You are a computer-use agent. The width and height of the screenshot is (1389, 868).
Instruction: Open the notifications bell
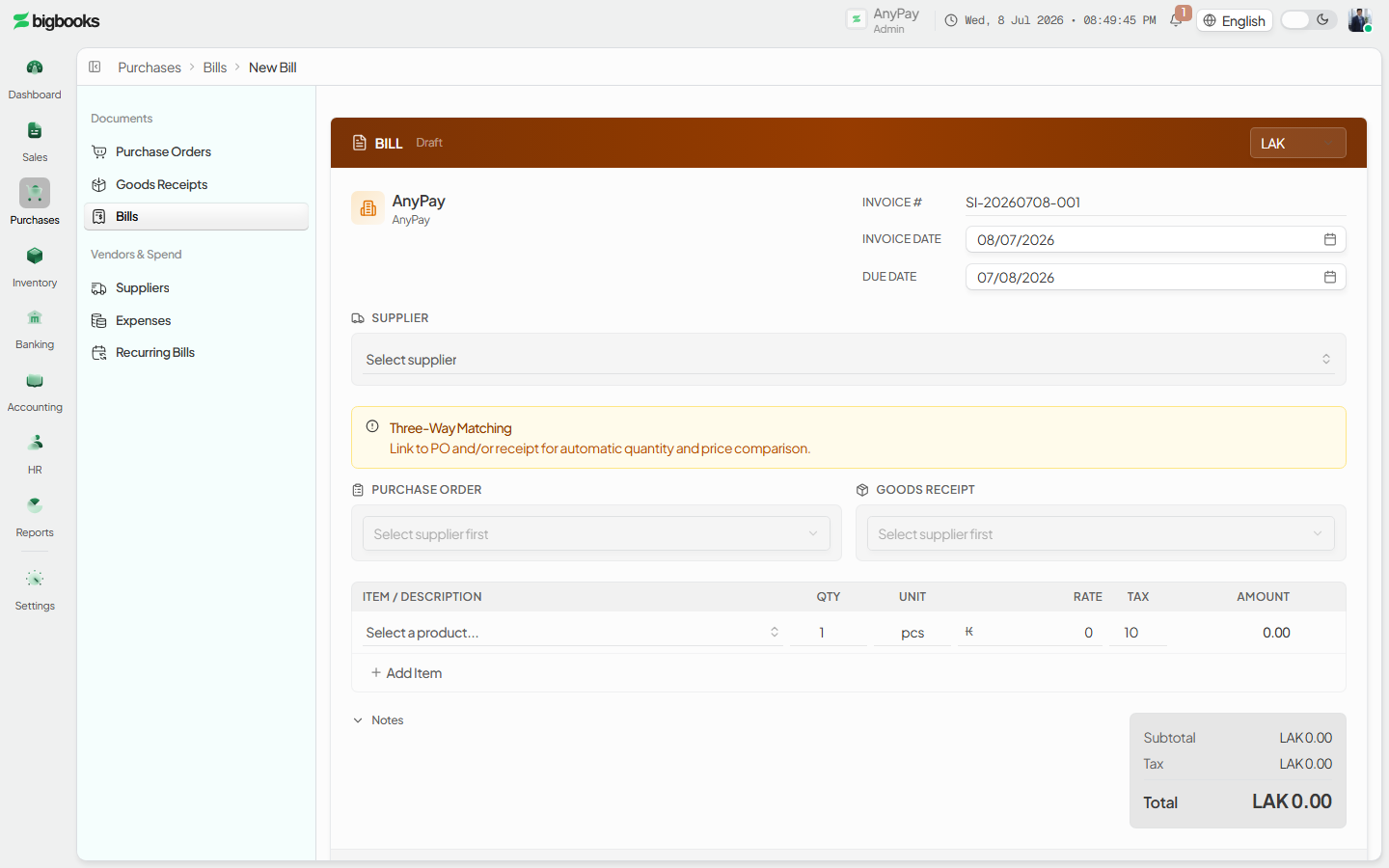1176,20
